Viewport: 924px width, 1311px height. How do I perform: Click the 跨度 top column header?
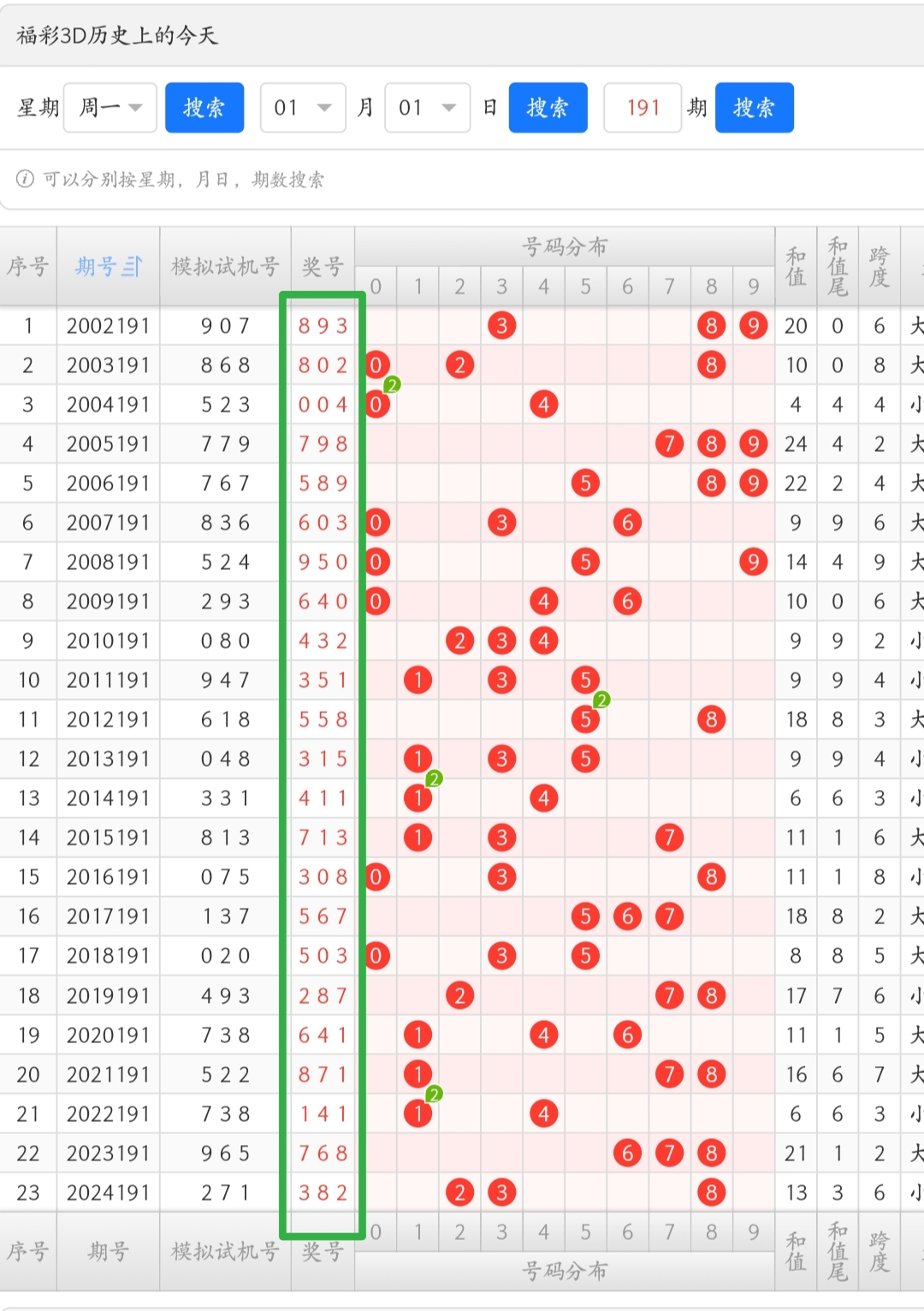[879, 267]
